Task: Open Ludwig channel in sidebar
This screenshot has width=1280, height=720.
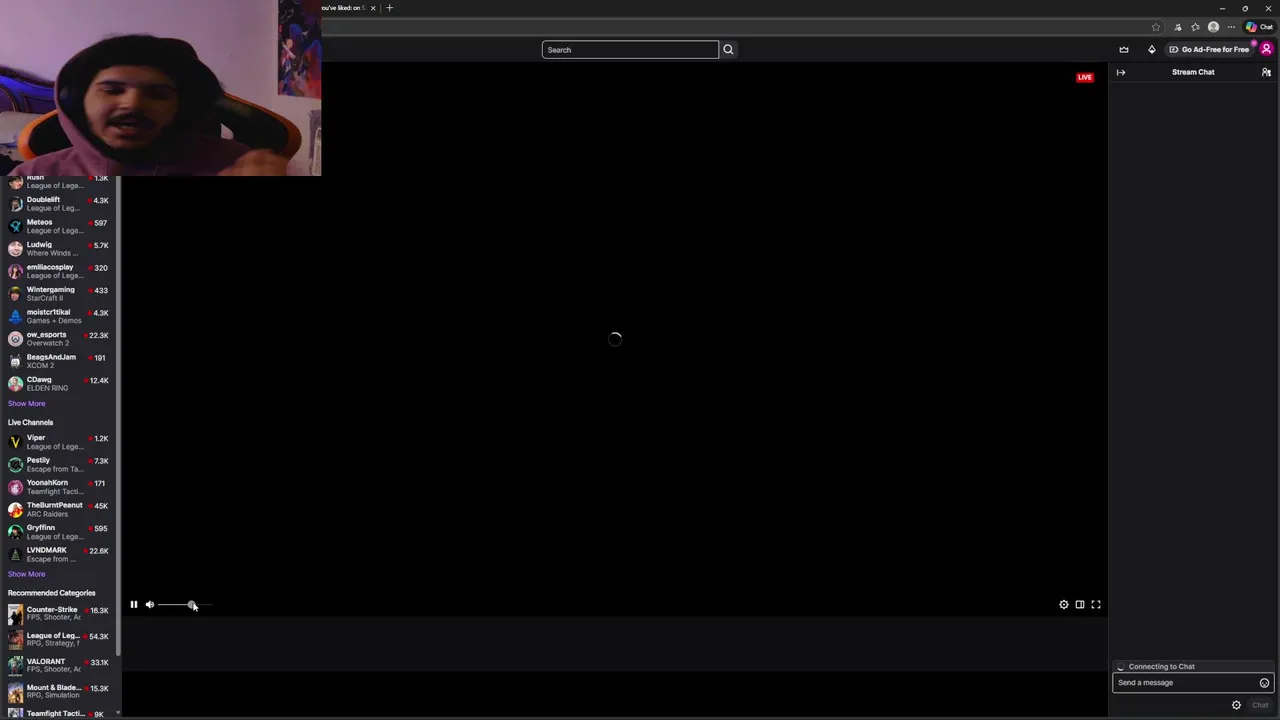Action: coord(59,249)
